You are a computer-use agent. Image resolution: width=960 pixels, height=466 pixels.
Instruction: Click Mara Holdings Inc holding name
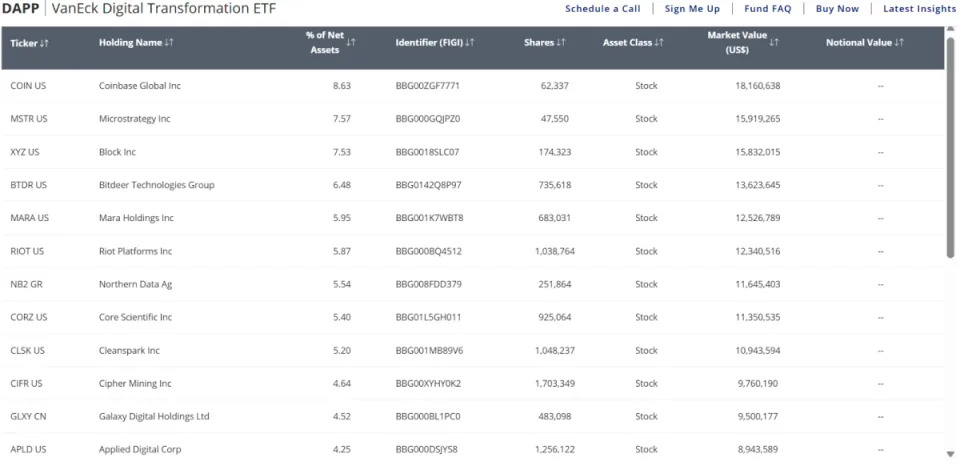pyautogui.click(x=136, y=218)
